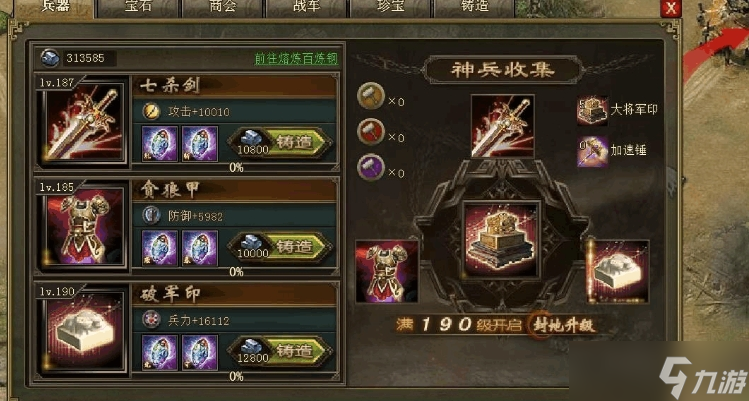
Task: Switch to the 珍宝 tab
Action: 391,7
